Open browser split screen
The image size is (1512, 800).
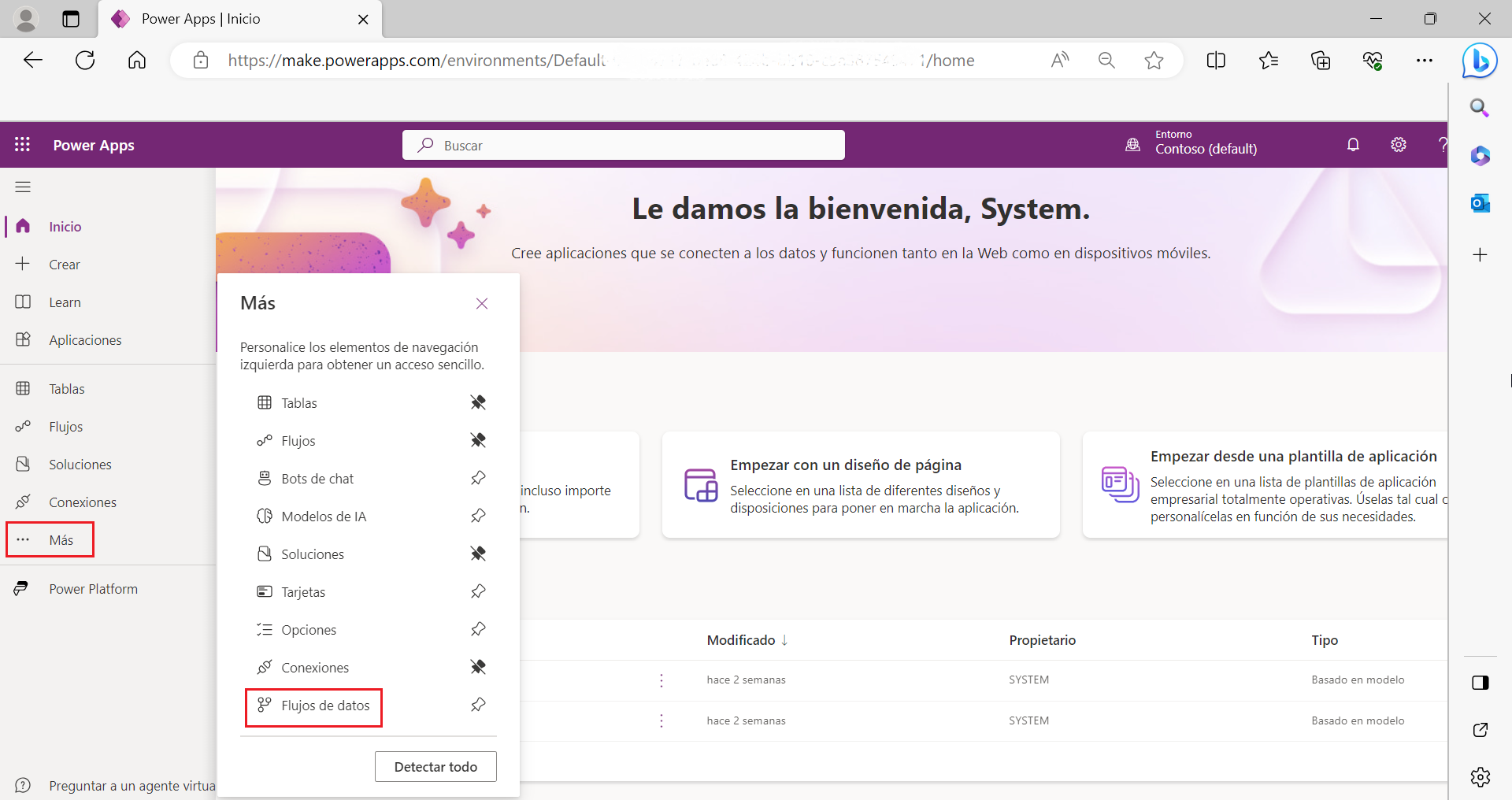(1216, 60)
